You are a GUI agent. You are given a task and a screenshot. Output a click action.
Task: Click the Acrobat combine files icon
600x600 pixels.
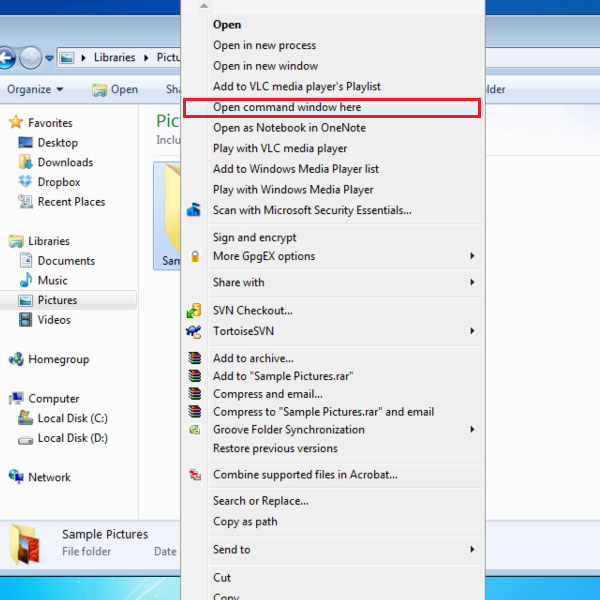pos(195,475)
